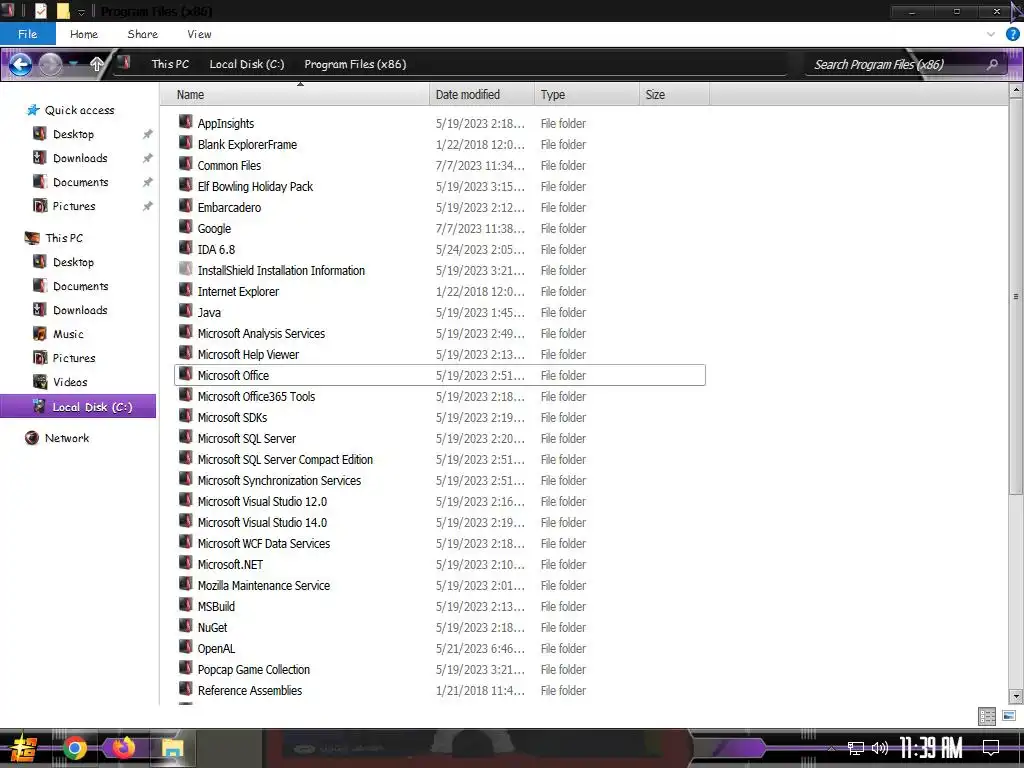Open Desktop under Quick access

point(73,134)
